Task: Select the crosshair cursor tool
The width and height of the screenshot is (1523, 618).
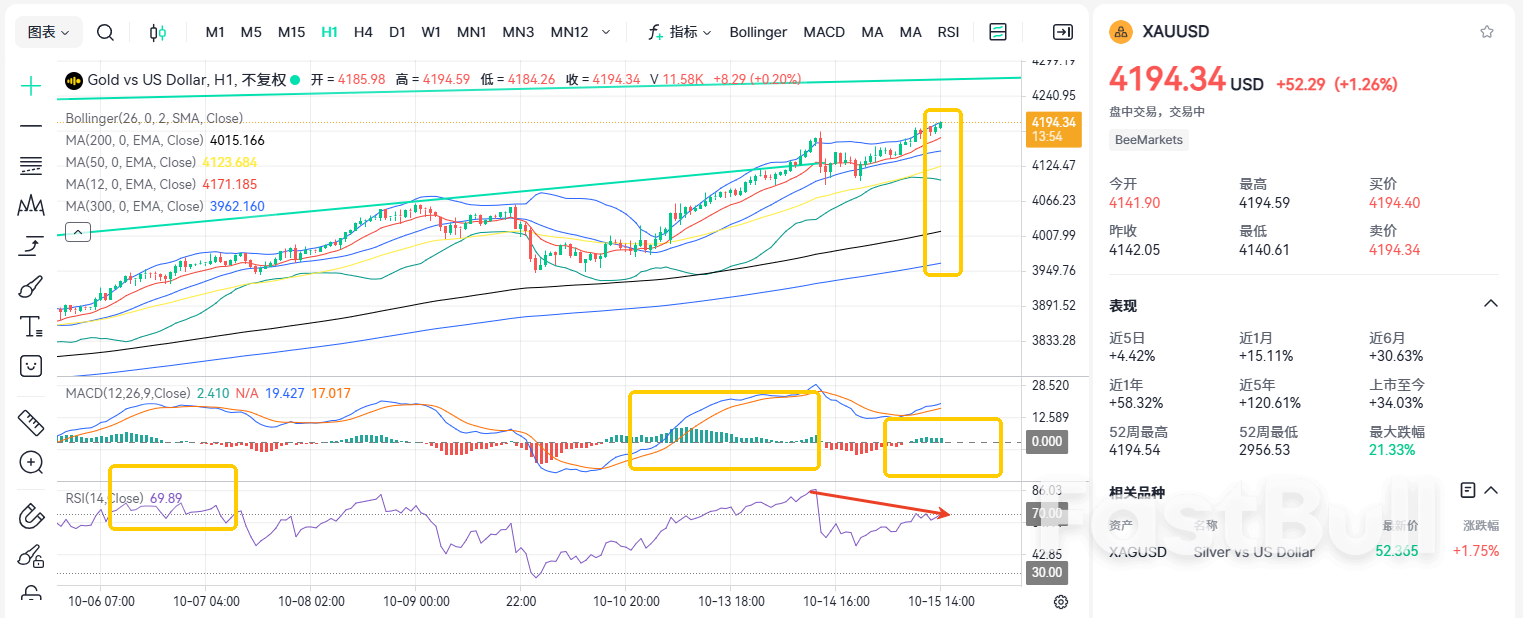Action: pyautogui.click(x=31, y=87)
